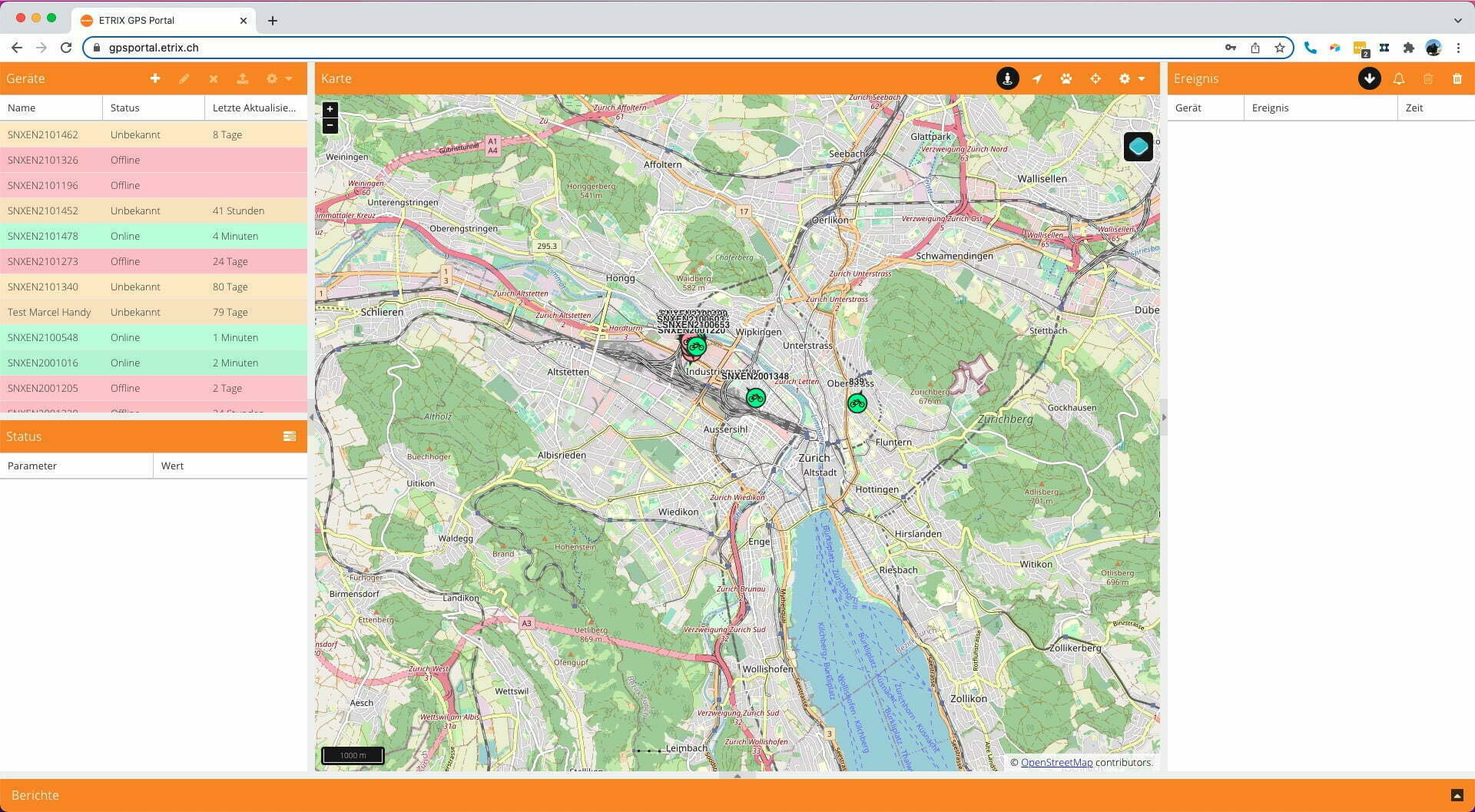Screen dimensions: 1475x812
Task: Open map layer switcher button
Action: point(1139,146)
